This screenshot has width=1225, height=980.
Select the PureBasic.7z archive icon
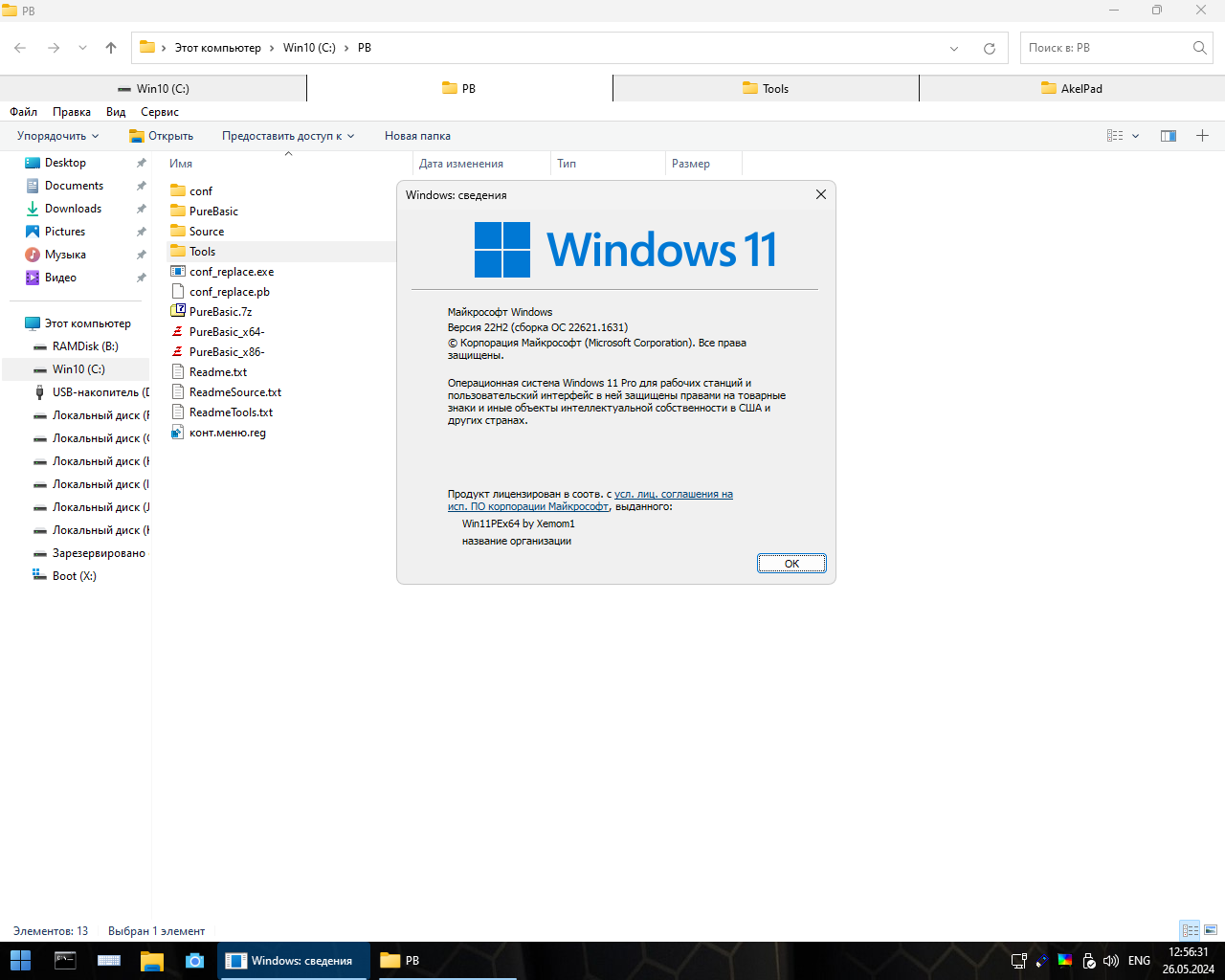[178, 311]
